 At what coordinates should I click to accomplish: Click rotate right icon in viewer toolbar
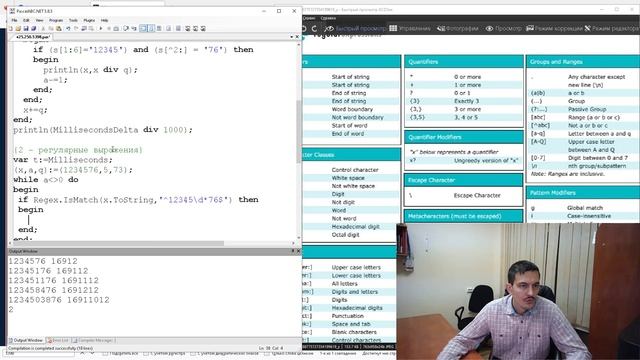pyautogui.click(x=314, y=29)
